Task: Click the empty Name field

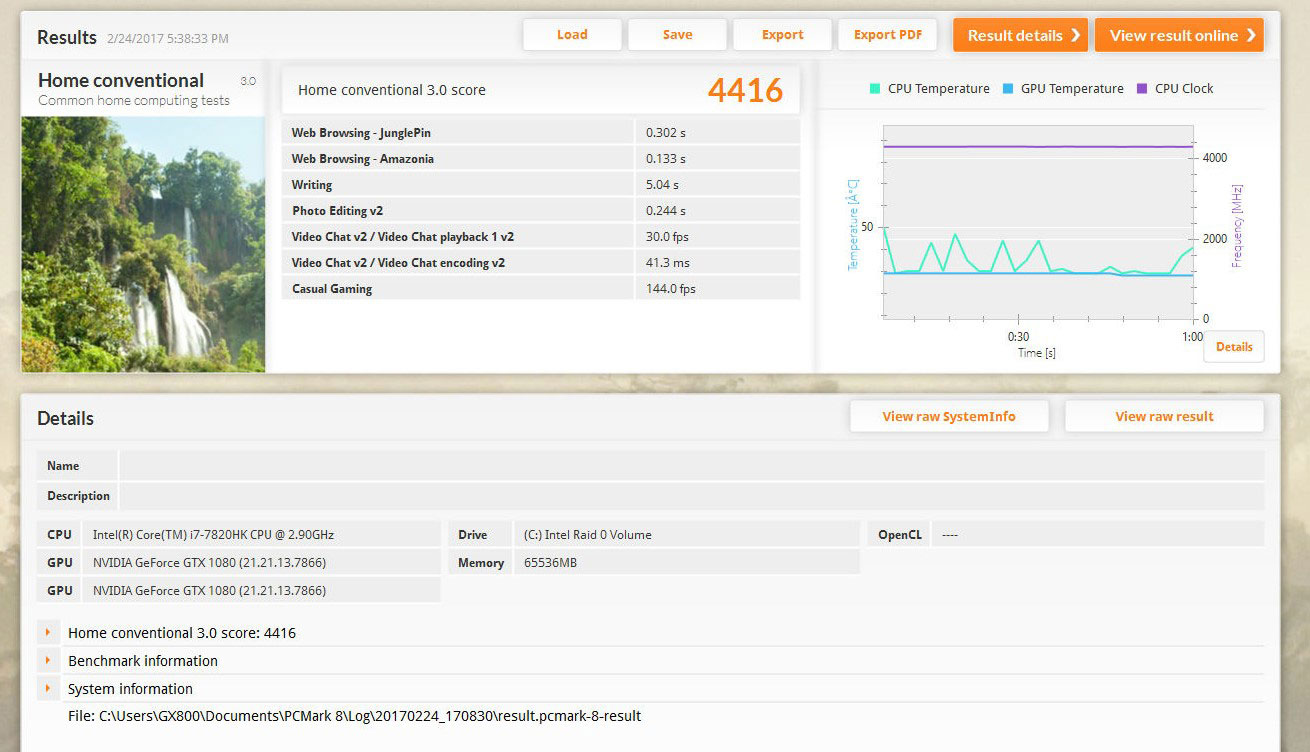Action: click(690, 466)
